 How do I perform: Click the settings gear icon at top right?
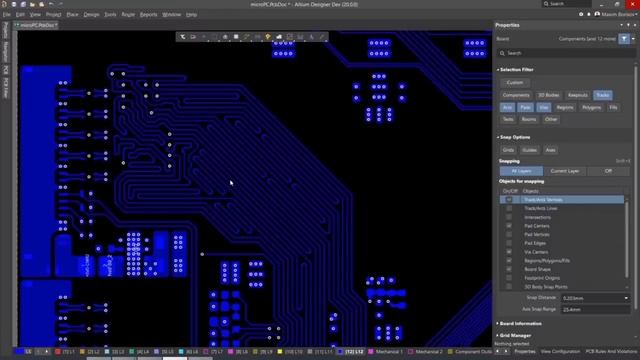click(x=581, y=14)
